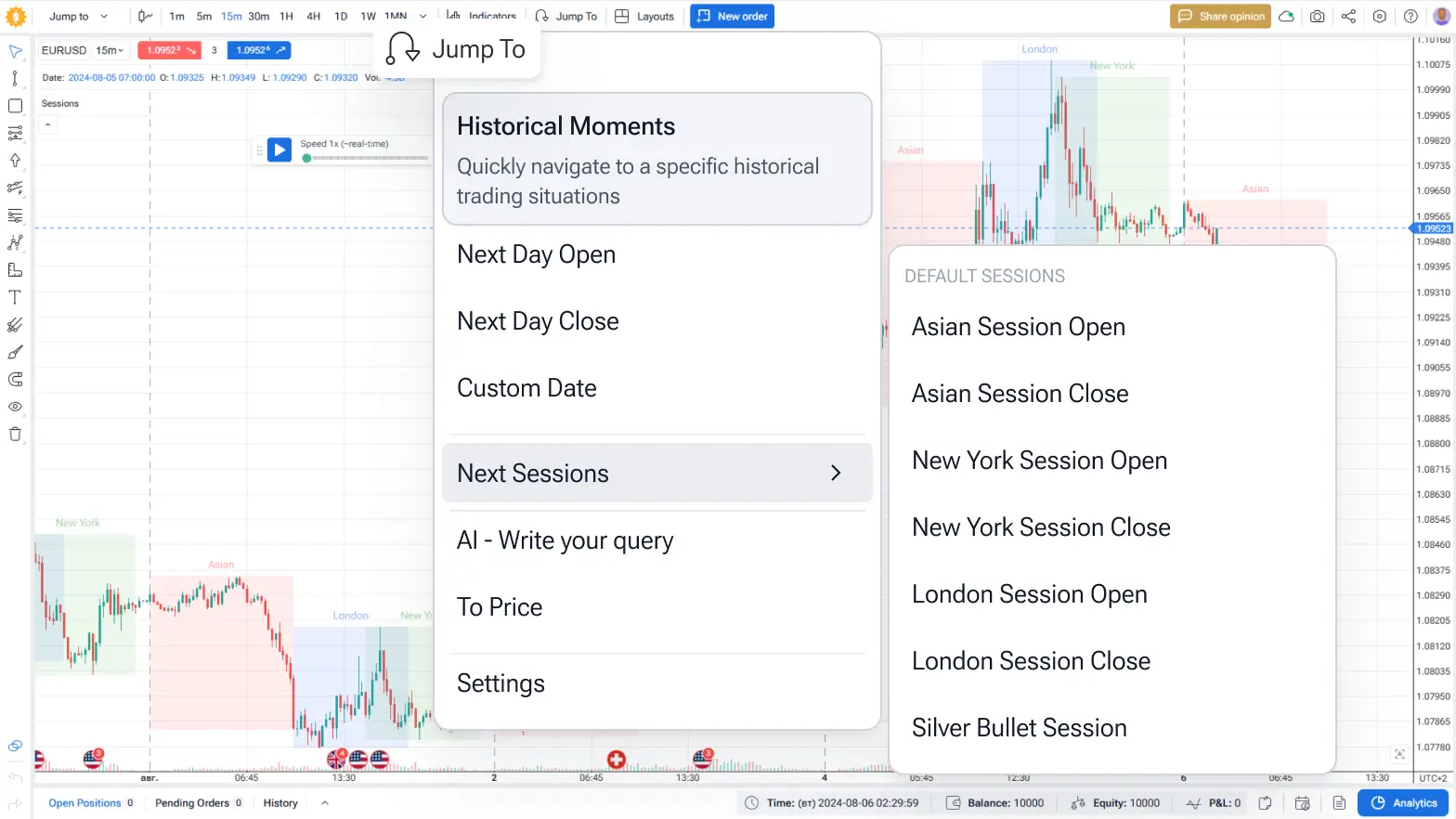This screenshot has width=1456, height=819.
Task: Choose London Session Open
Action: coord(1029,594)
